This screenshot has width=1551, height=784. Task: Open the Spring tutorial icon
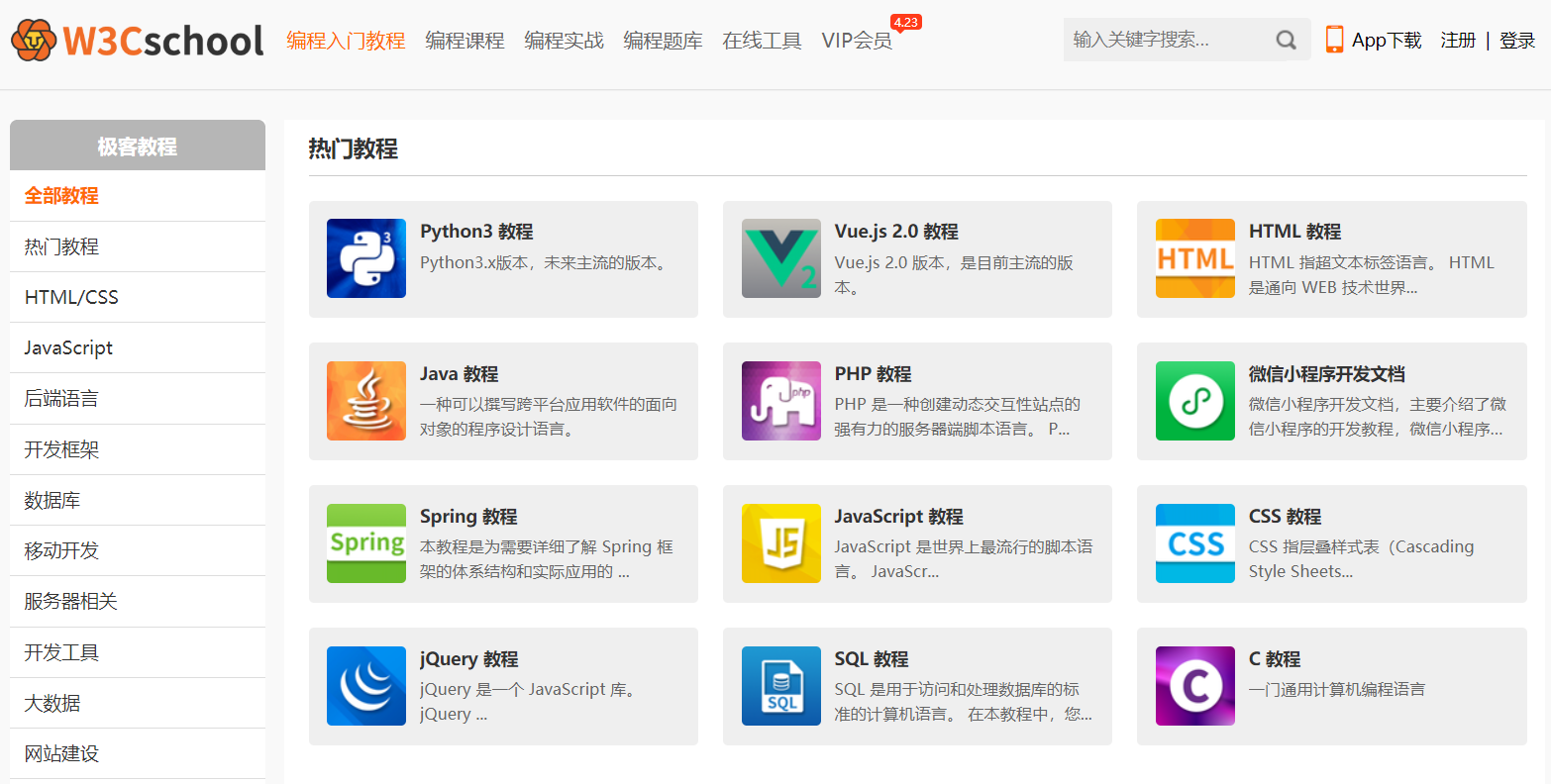click(x=366, y=543)
